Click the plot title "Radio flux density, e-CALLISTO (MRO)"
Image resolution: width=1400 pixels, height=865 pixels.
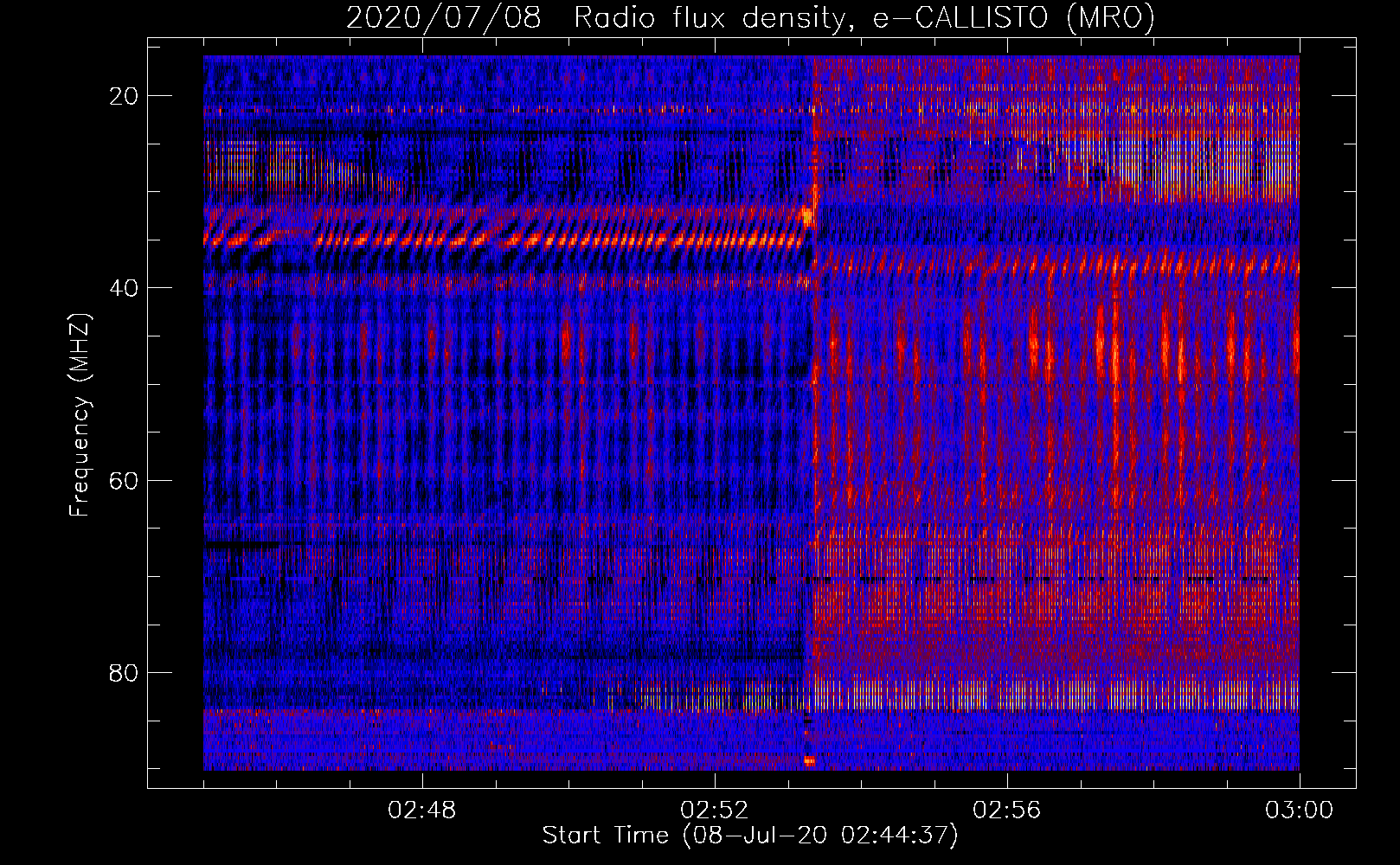[864, 17]
